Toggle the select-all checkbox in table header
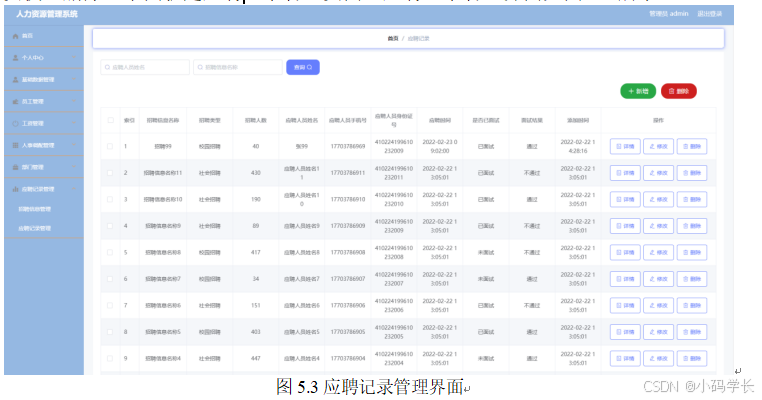 click(110, 120)
